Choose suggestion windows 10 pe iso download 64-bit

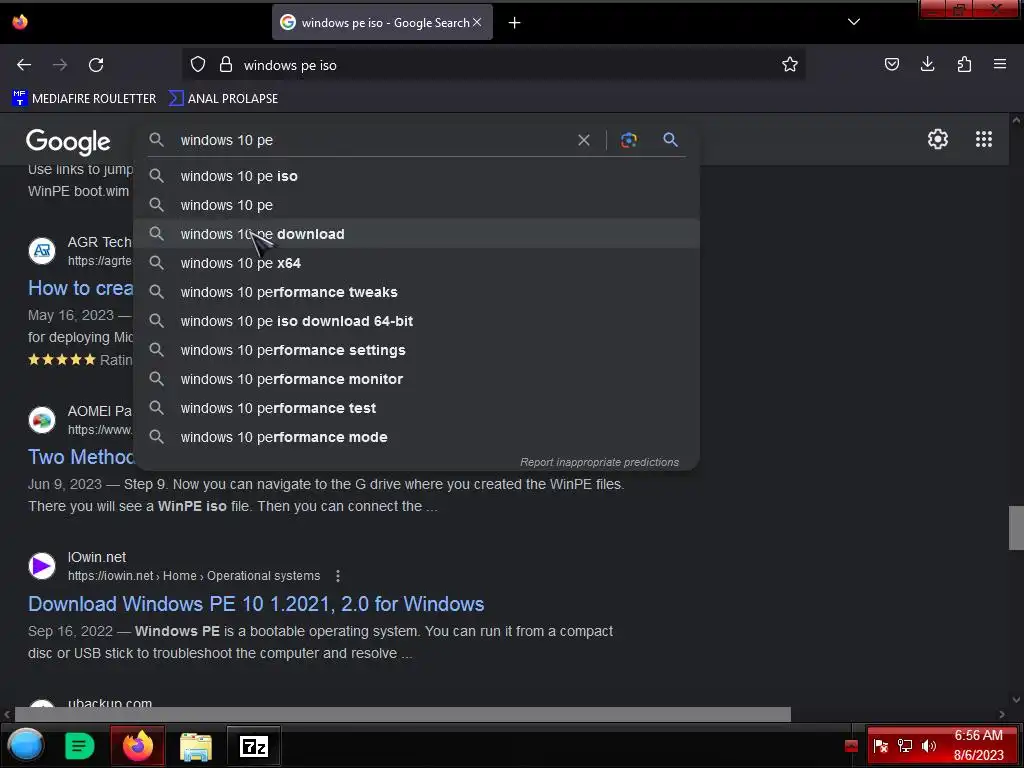coord(417,321)
